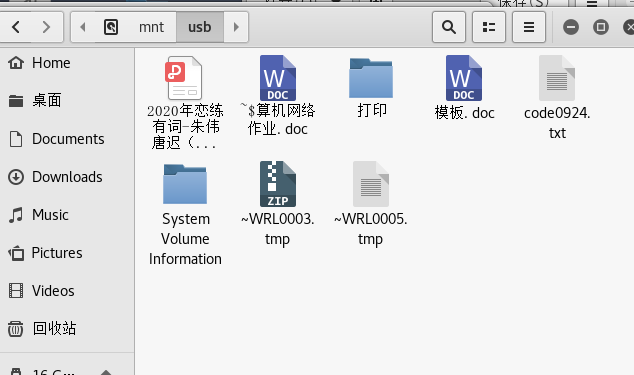Viewport: 634px width, 375px height.
Task: Click the file name label 模板.doc
Action: pos(464,113)
